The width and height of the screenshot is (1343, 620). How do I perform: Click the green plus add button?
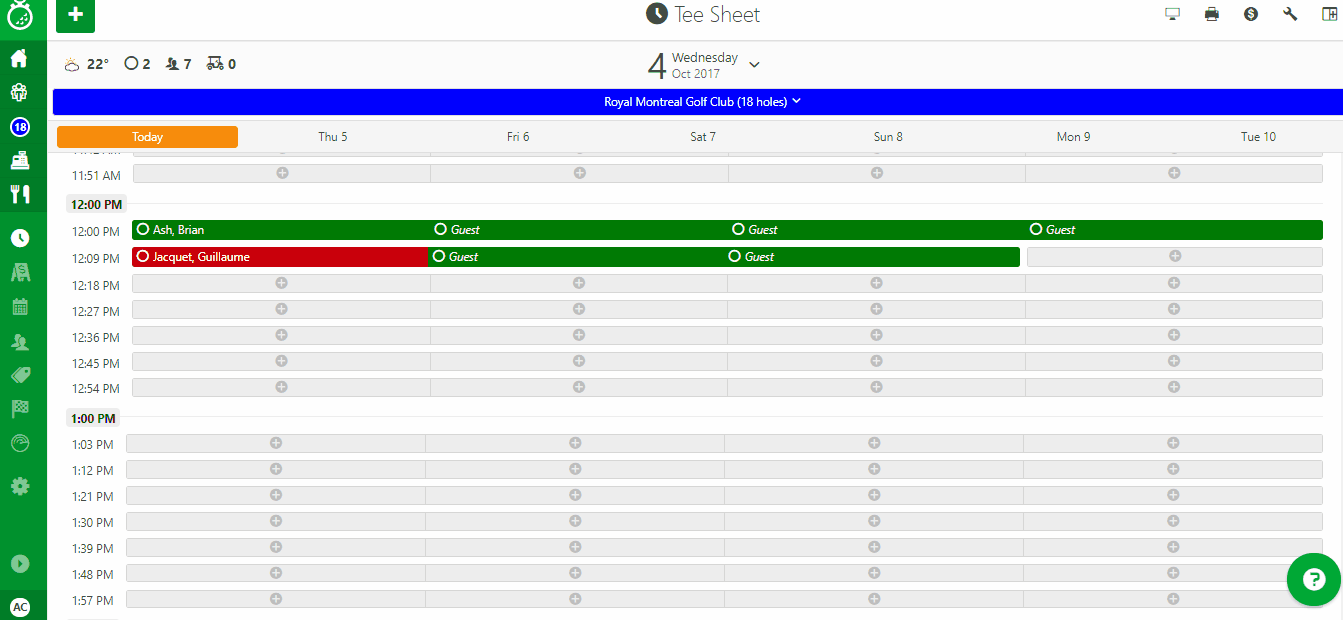click(x=75, y=15)
